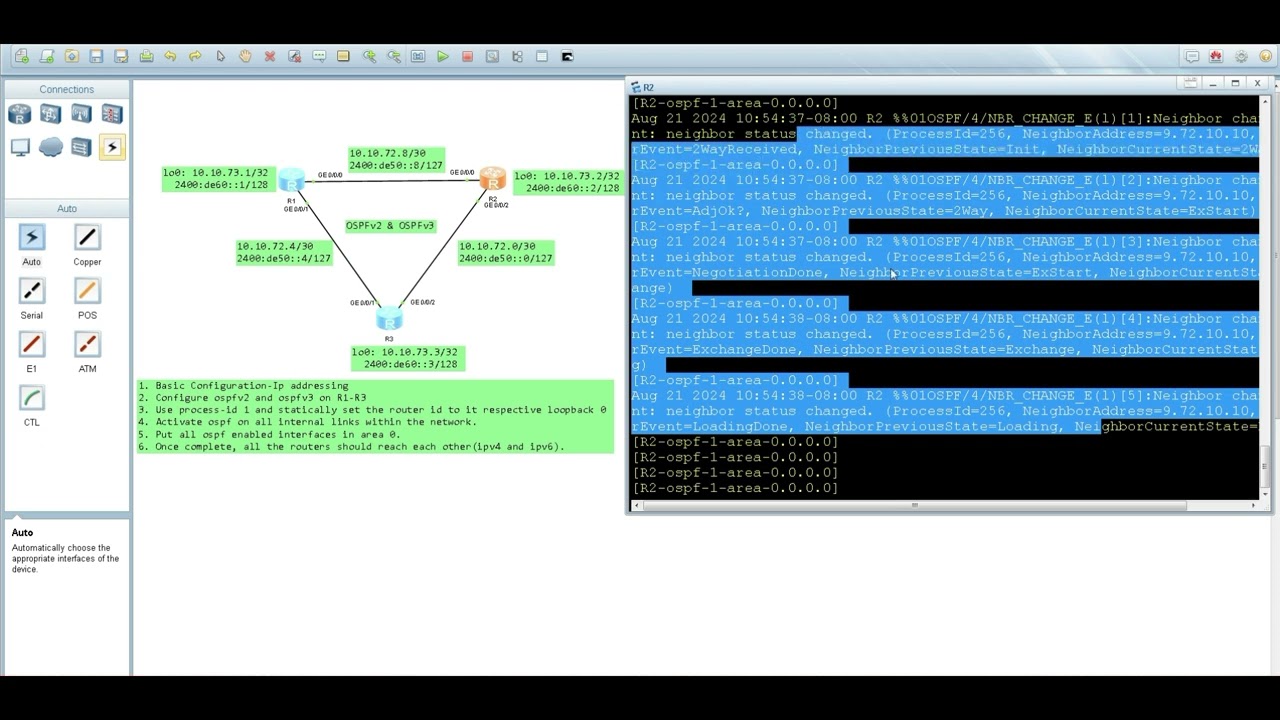The height and width of the screenshot is (720, 1280).
Task: Click the 10.10.72.0/30 link label
Action: point(506,253)
